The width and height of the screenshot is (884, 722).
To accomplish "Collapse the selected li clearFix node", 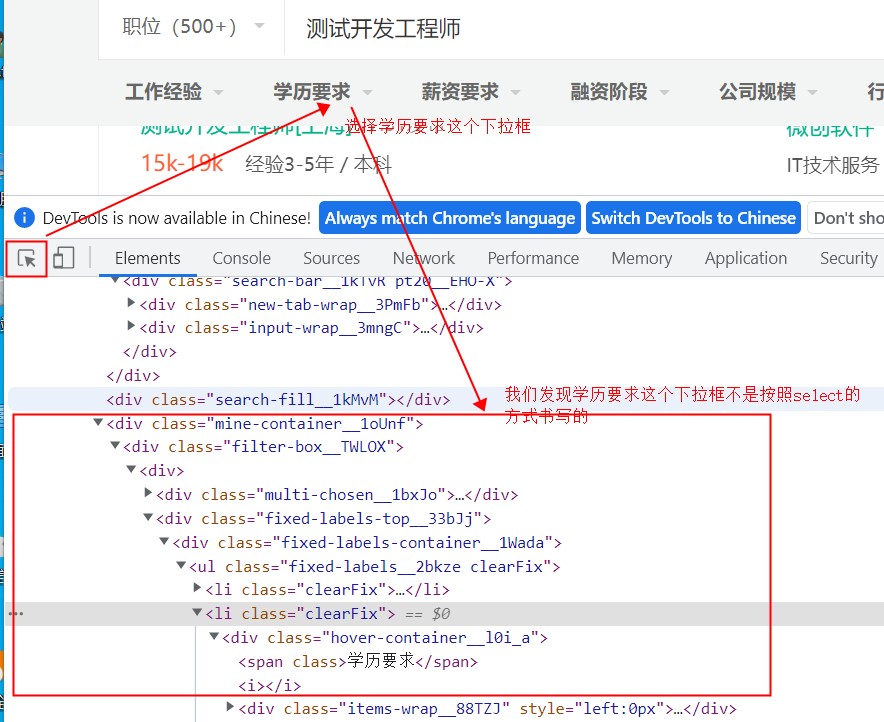I will (x=197, y=612).
